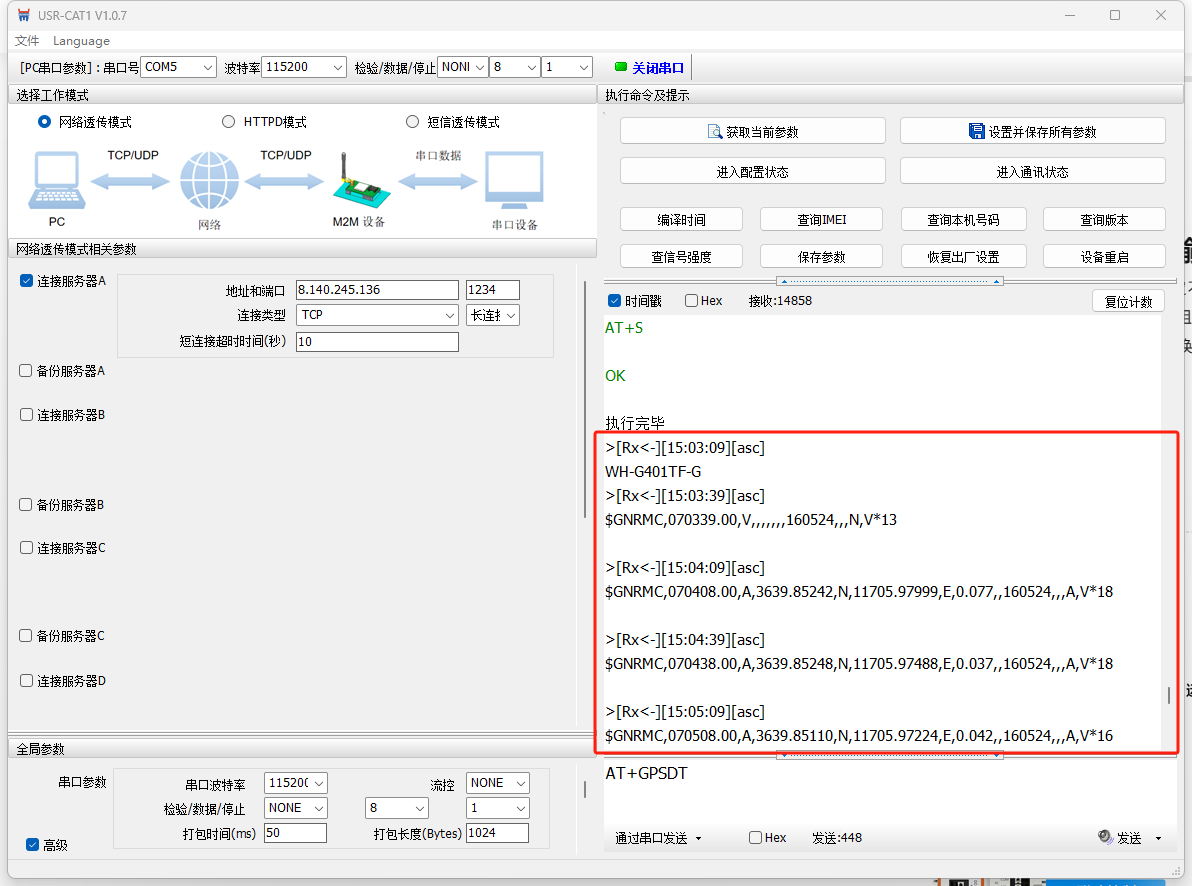Image resolution: width=1192 pixels, height=886 pixels.
Task: Click the 设置并保存所有参数 save icon button
Action: click(977, 131)
